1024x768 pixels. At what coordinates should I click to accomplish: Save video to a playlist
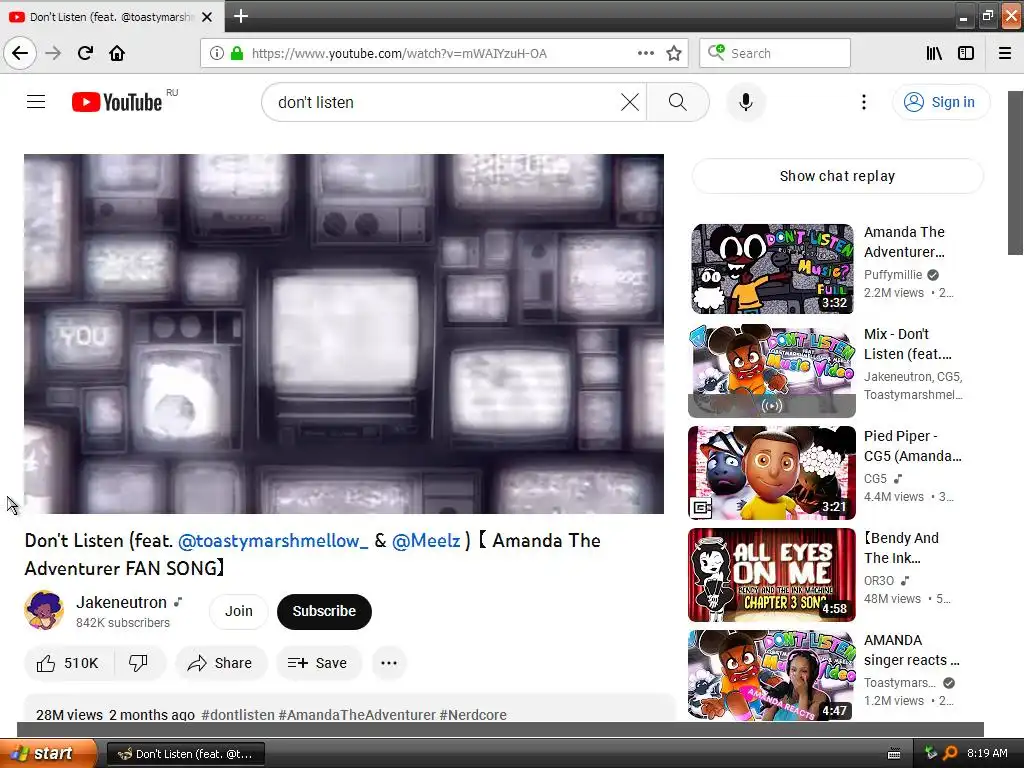click(x=318, y=663)
